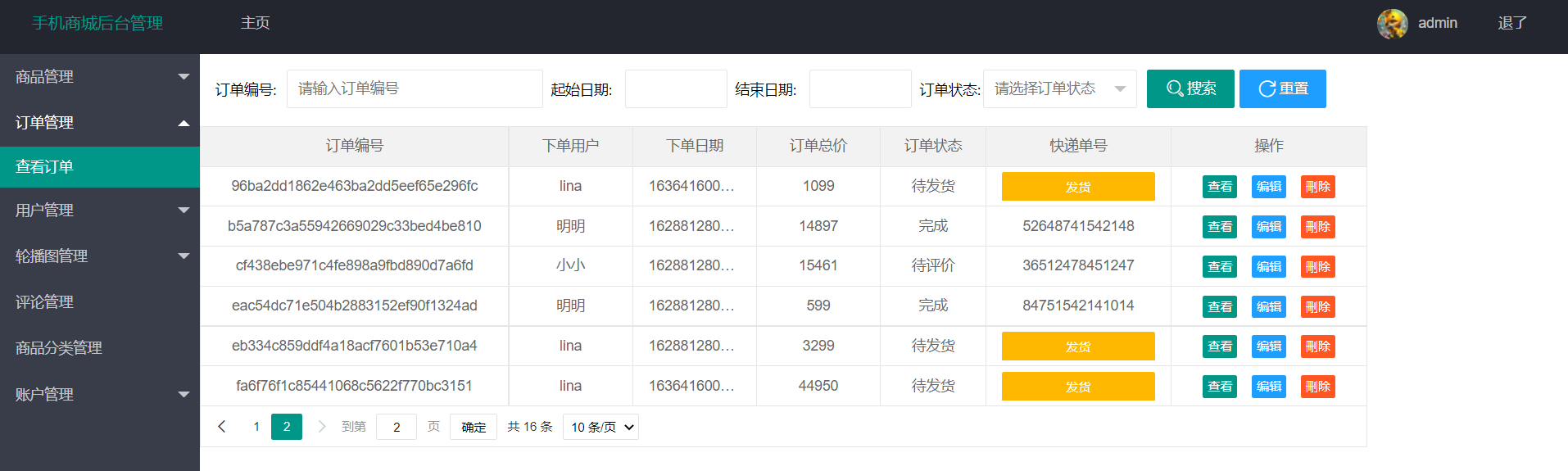
Task: Open 商品分类管理 in sidebar
Action: pos(100,348)
